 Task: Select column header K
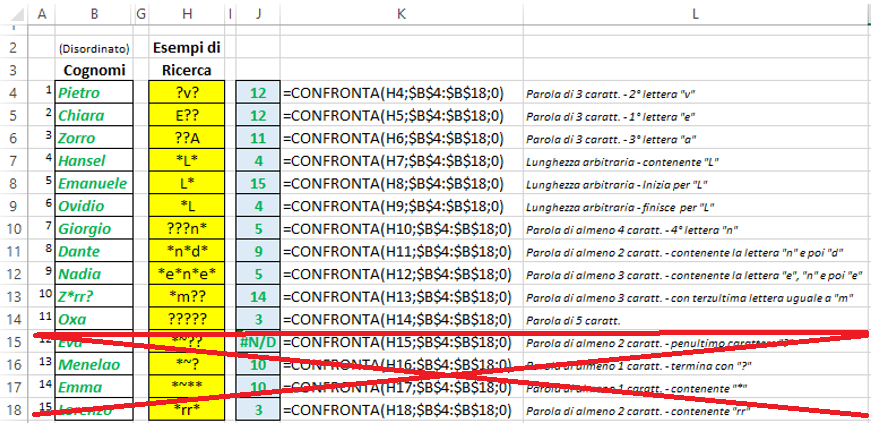401,14
